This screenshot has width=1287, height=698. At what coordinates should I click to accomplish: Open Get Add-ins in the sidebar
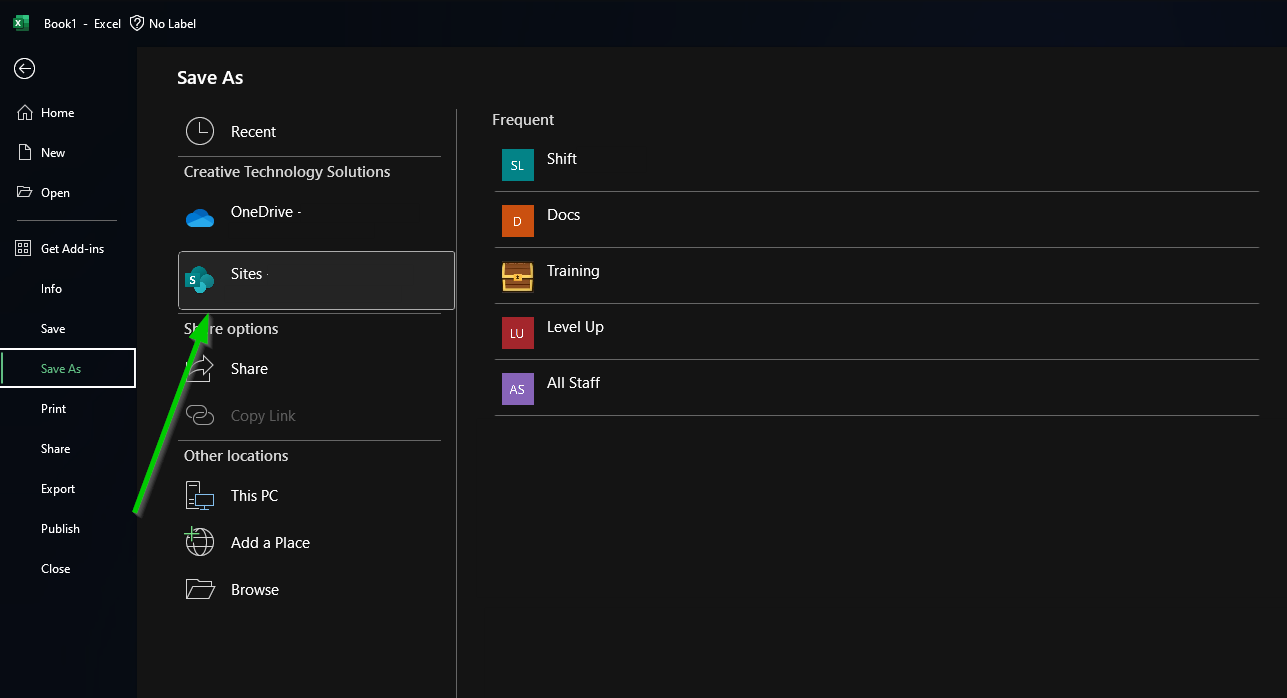coord(68,249)
